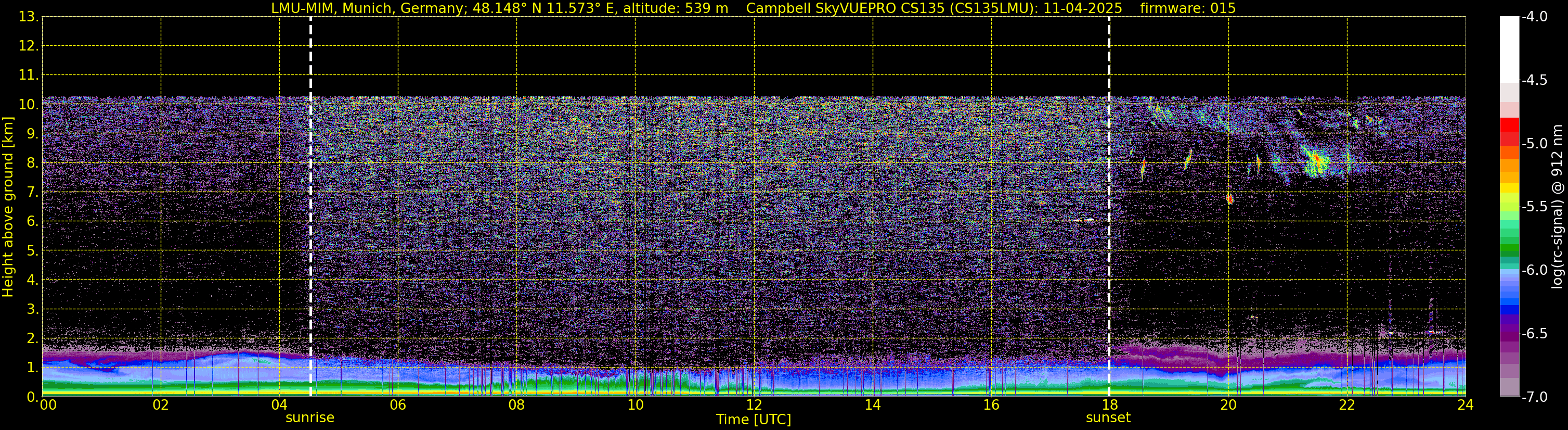The width and height of the screenshot is (1568, 430).
Task: Click the sunrise dashed vertical line
Action: click(x=310, y=207)
